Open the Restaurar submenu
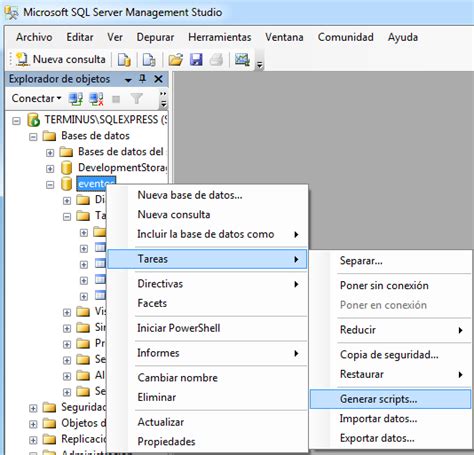The width and height of the screenshot is (474, 455). point(390,374)
